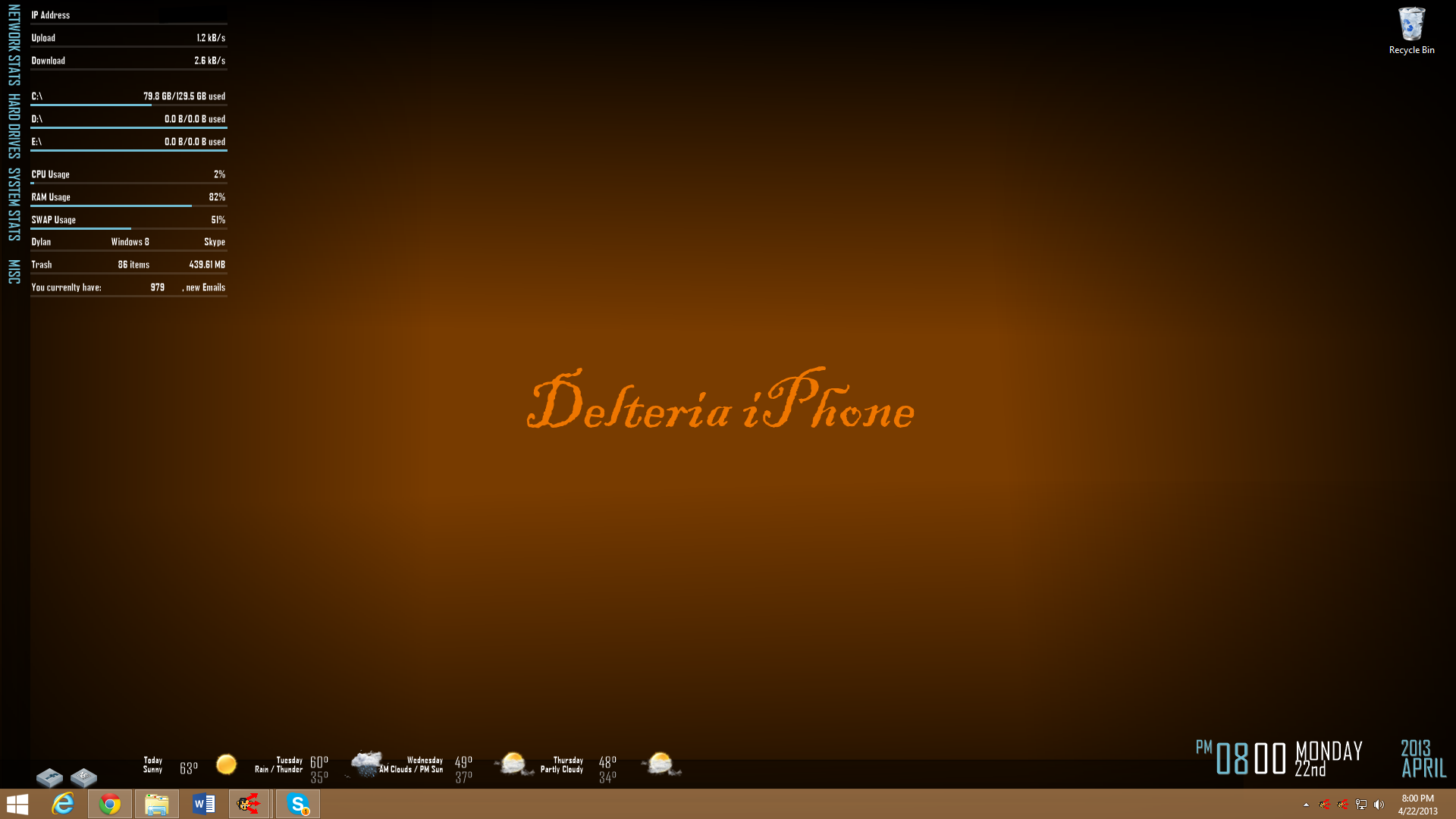This screenshot has height=819, width=1456.
Task: Open the File Explorer taskbar icon
Action: tap(157, 804)
